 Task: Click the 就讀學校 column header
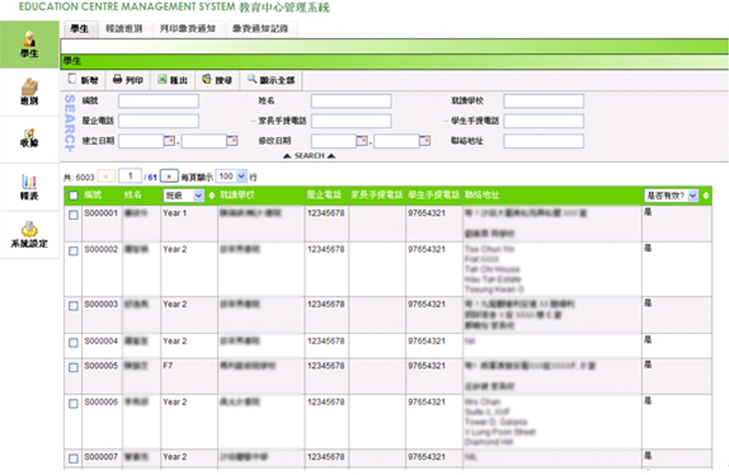coord(237,195)
